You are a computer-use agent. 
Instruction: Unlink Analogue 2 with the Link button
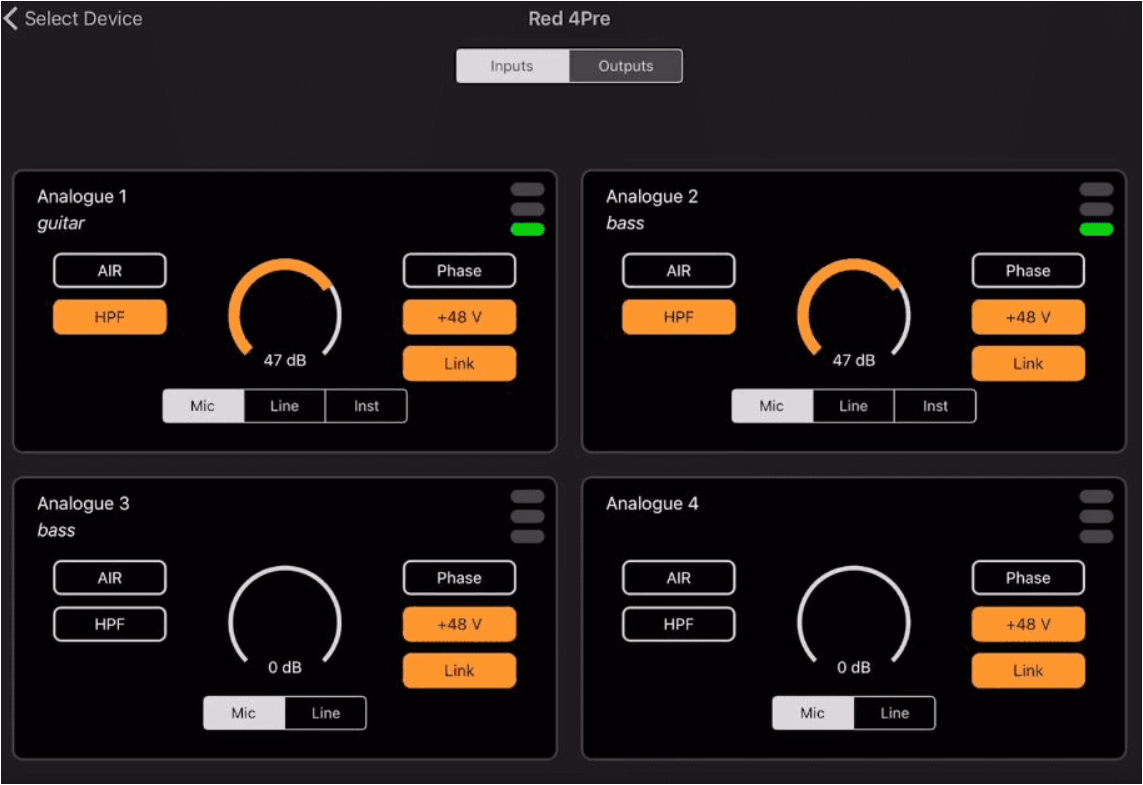tap(1028, 363)
